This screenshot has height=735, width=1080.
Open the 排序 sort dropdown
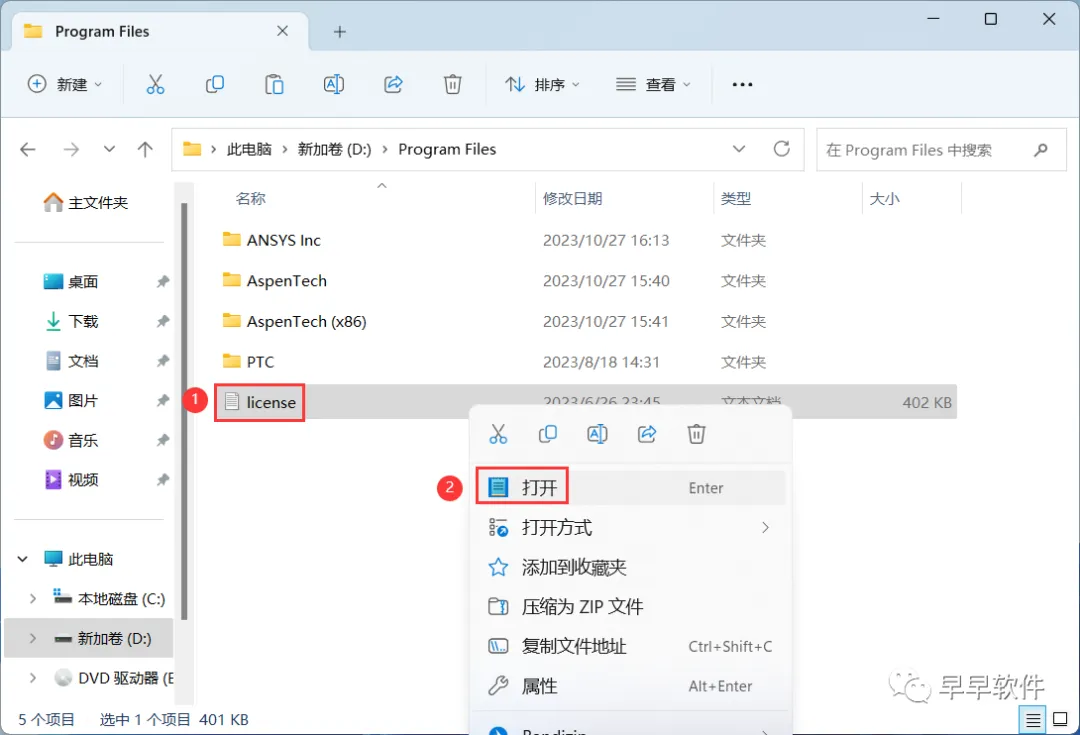[x=543, y=84]
